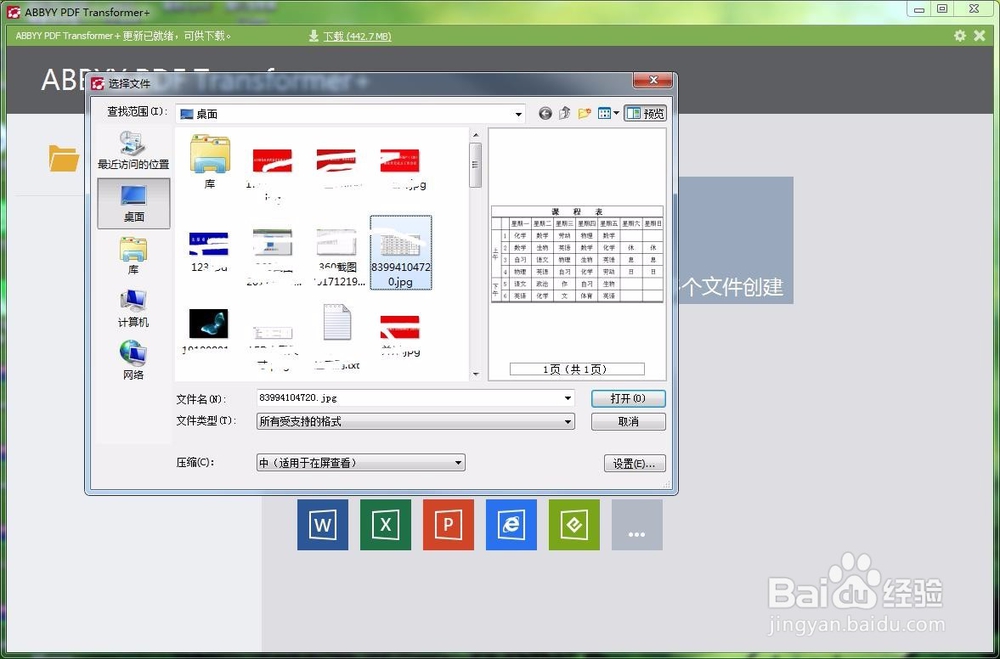Create a new folder icon
The image size is (1000, 659).
tap(584, 114)
